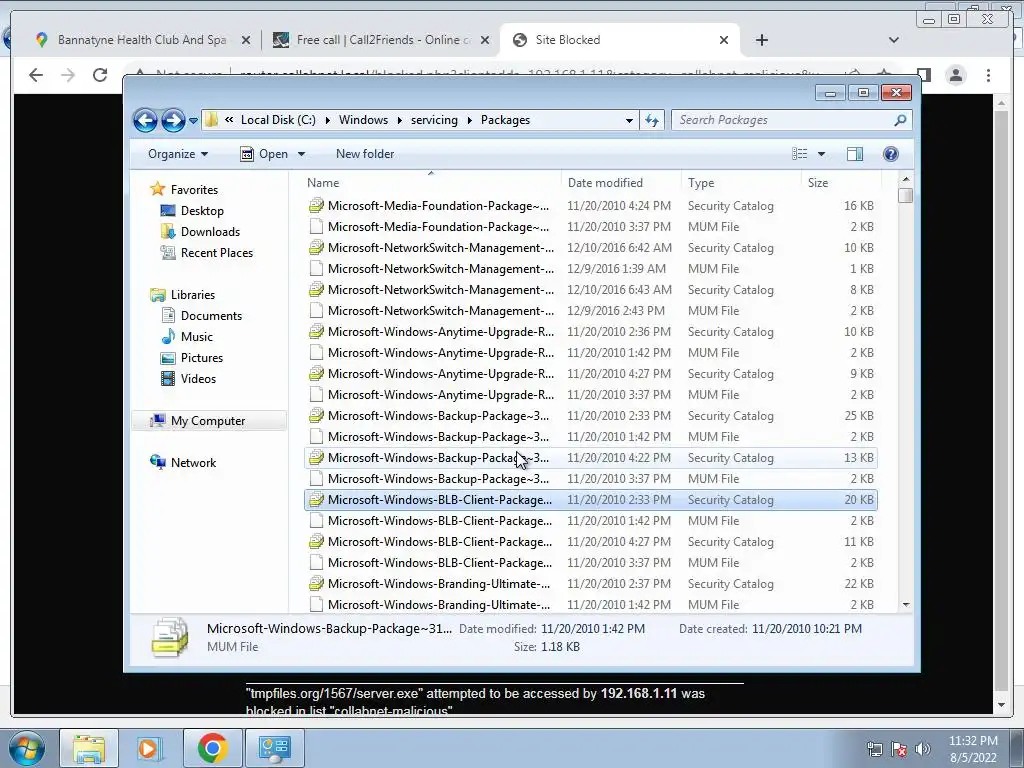The height and width of the screenshot is (768, 1024).
Task: Click the Open button in toolbar
Action: [264, 154]
